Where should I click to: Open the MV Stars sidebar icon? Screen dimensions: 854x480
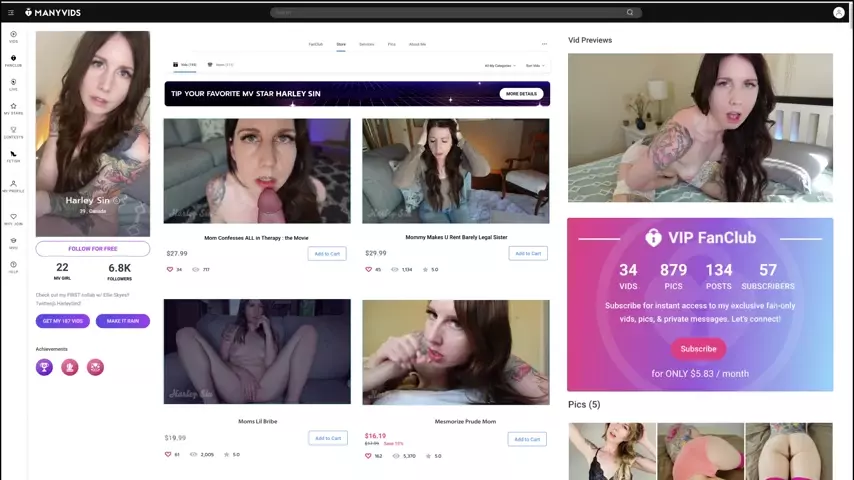click(x=13, y=108)
